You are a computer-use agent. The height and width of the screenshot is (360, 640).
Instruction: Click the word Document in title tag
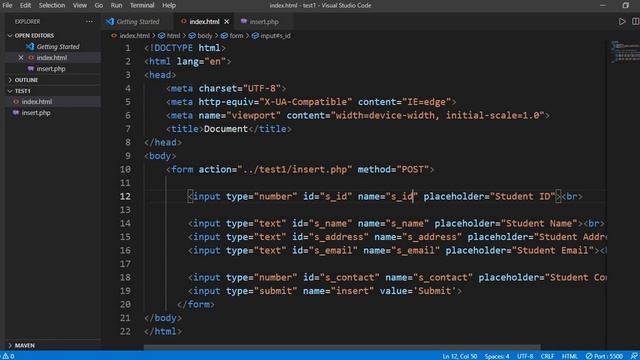(x=226, y=129)
